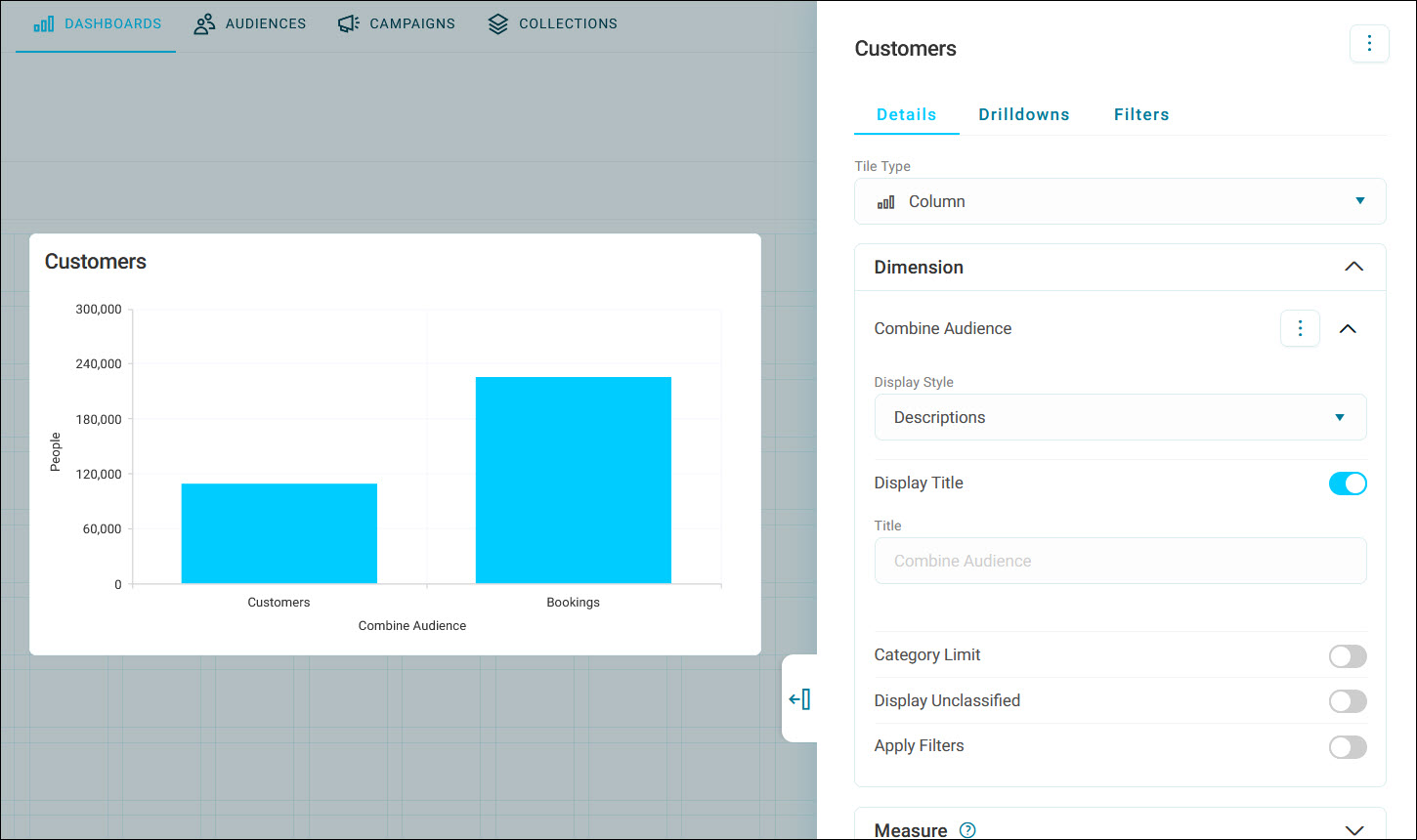This screenshot has height=840, width=1417.
Task: Click the Title input field
Action: (x=1120, y=561)
